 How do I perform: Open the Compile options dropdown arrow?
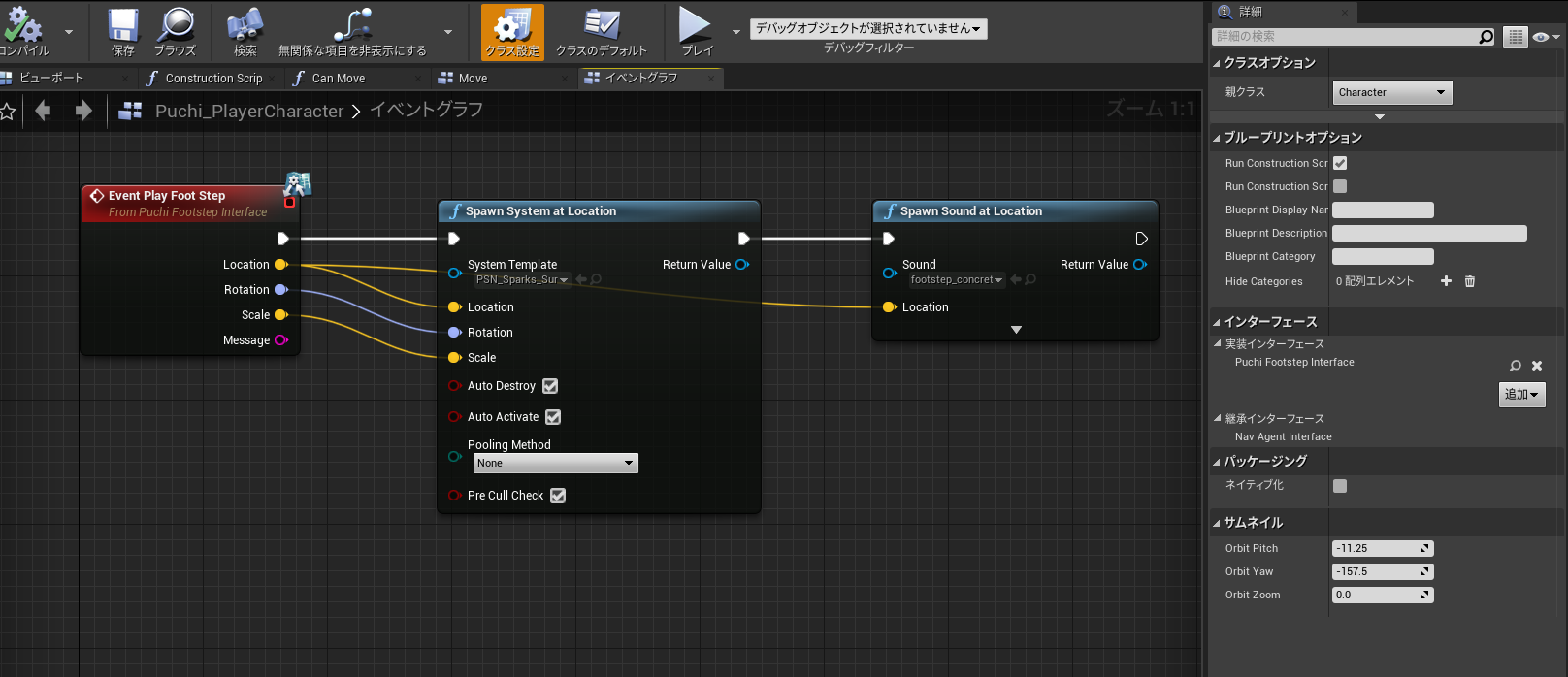coord(69,32)
